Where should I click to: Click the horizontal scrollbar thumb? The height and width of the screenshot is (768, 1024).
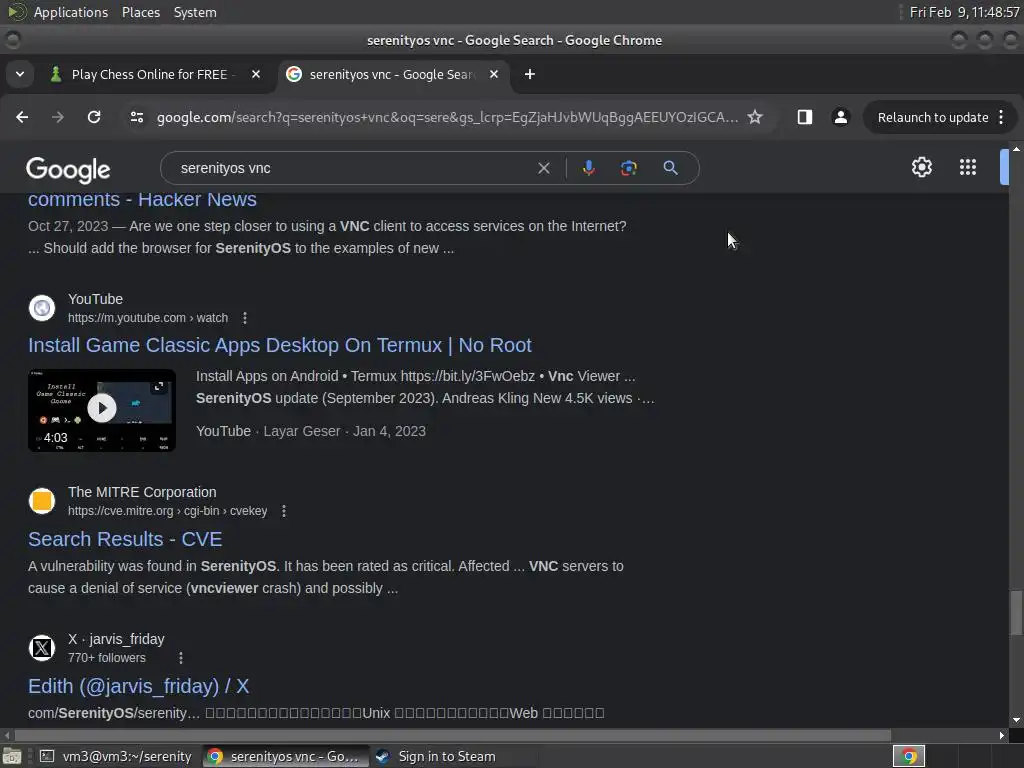pyautogui.click(x=453, y=735)
